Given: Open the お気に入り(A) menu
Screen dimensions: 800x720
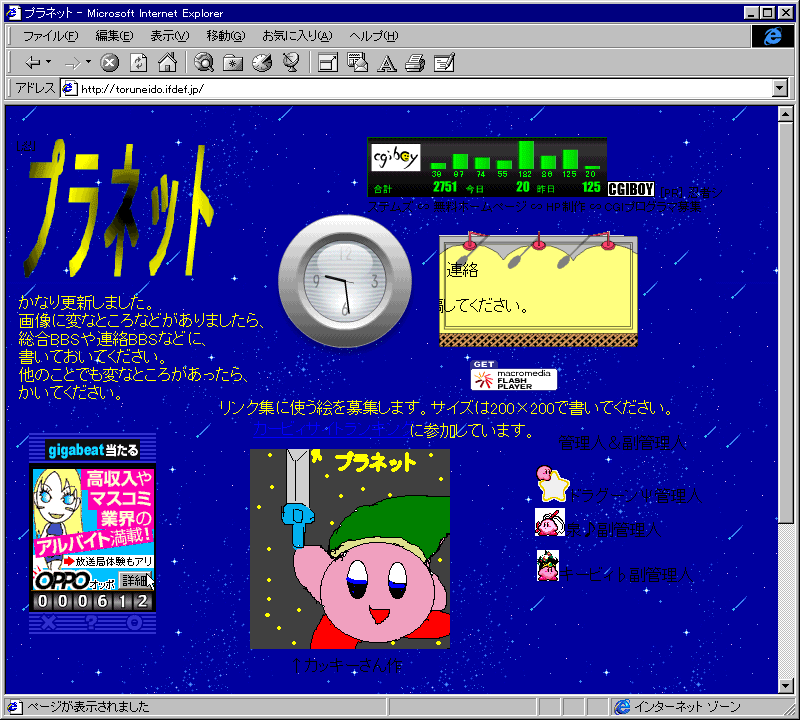Looking at the screenshot, I should tap(297, 36).
